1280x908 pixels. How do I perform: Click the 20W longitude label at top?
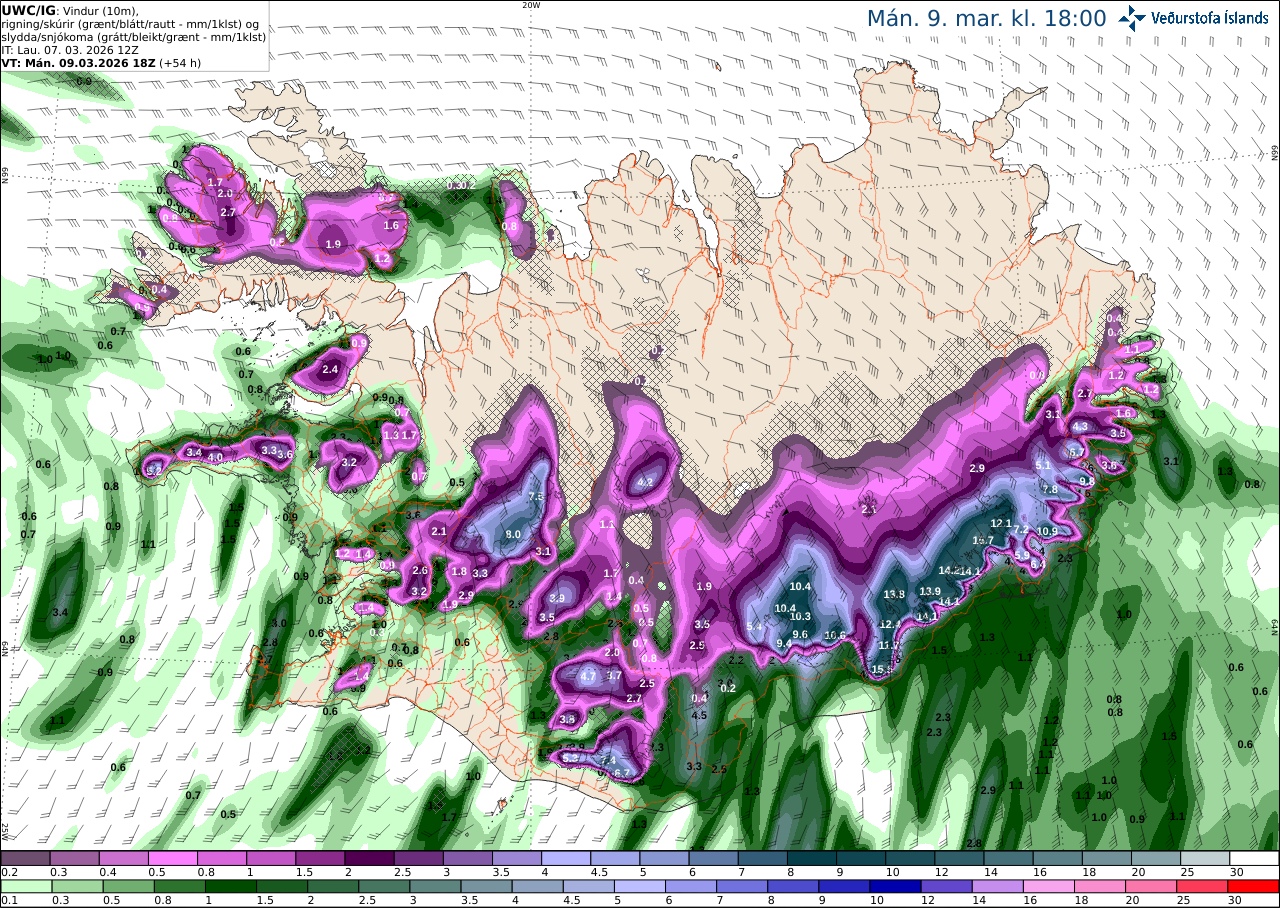pos(531,5)
